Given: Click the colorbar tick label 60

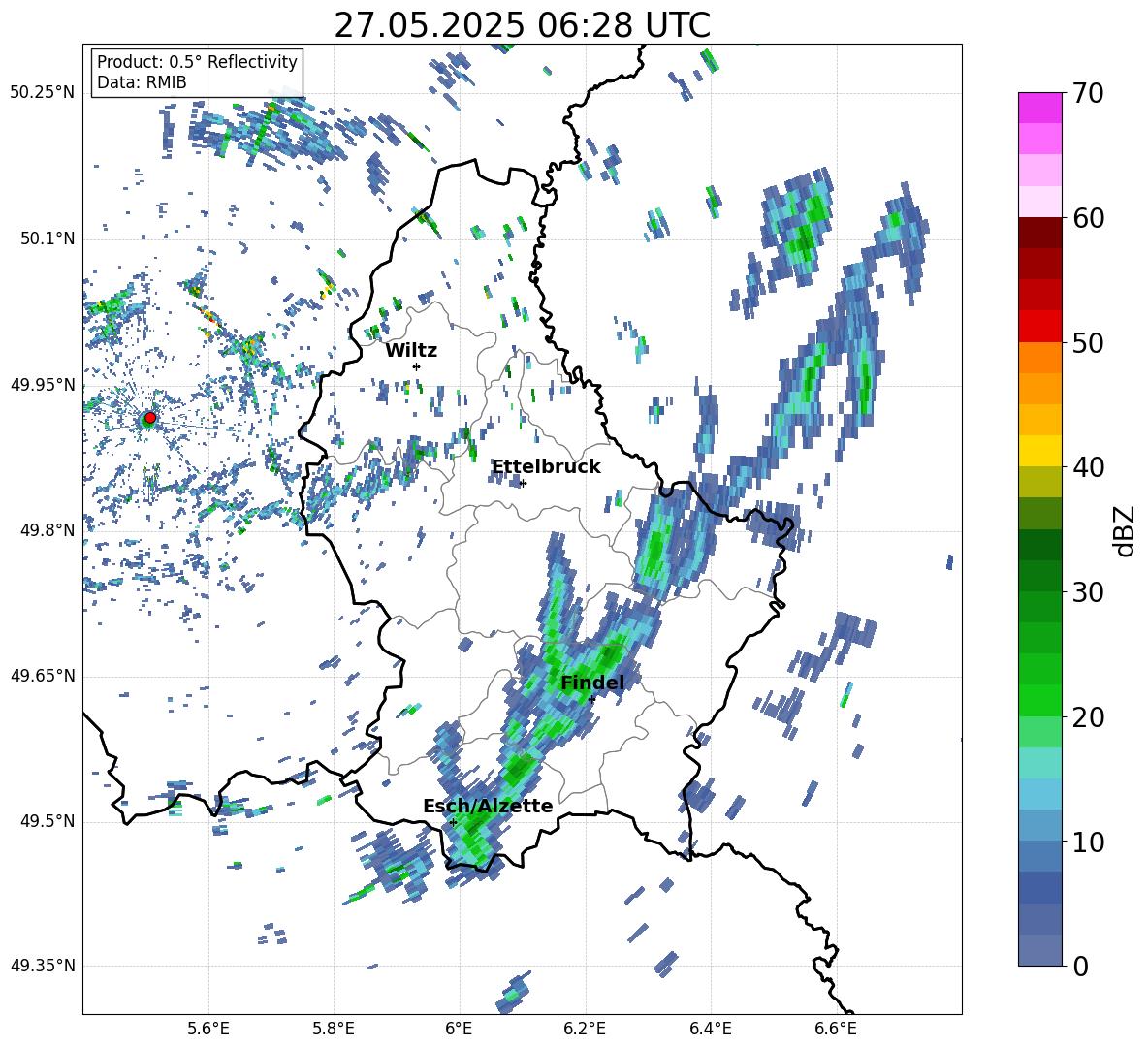Looking at the screenshot, I should (x=1088, y=218).
